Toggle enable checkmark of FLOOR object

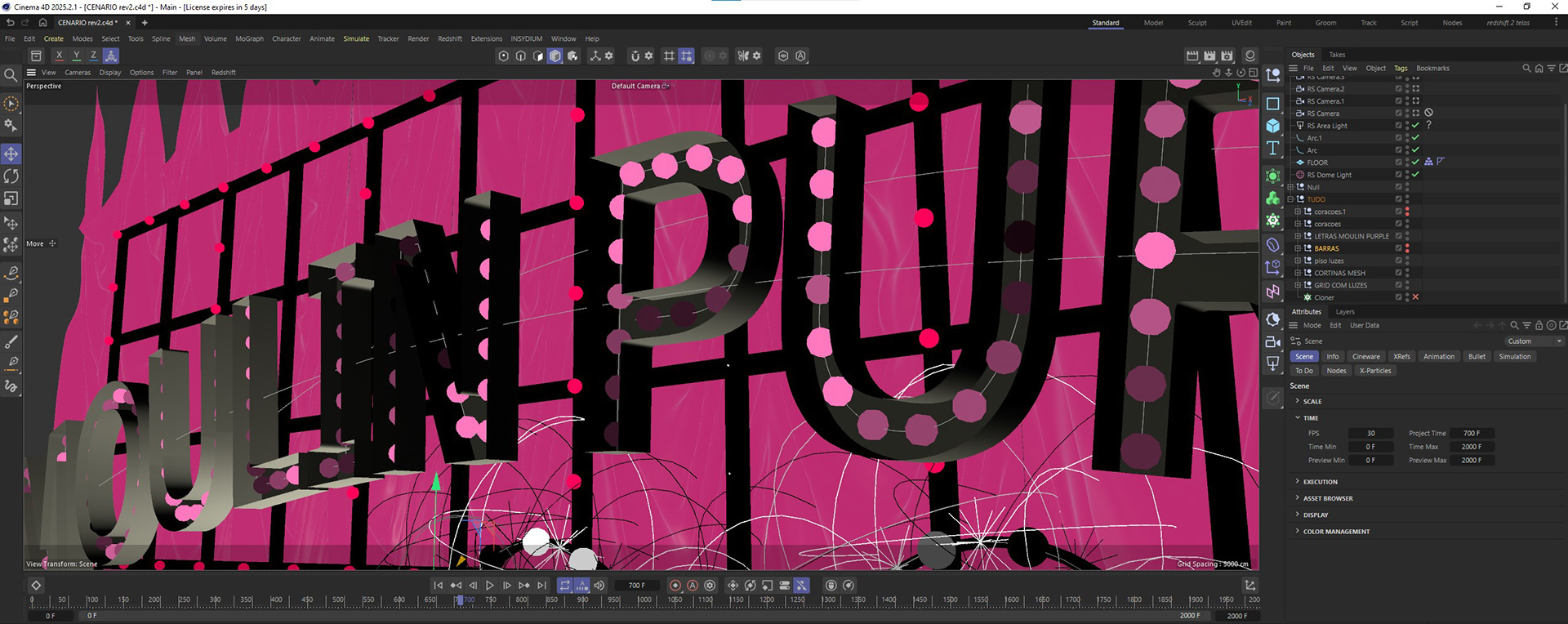tap(1415, 163)
